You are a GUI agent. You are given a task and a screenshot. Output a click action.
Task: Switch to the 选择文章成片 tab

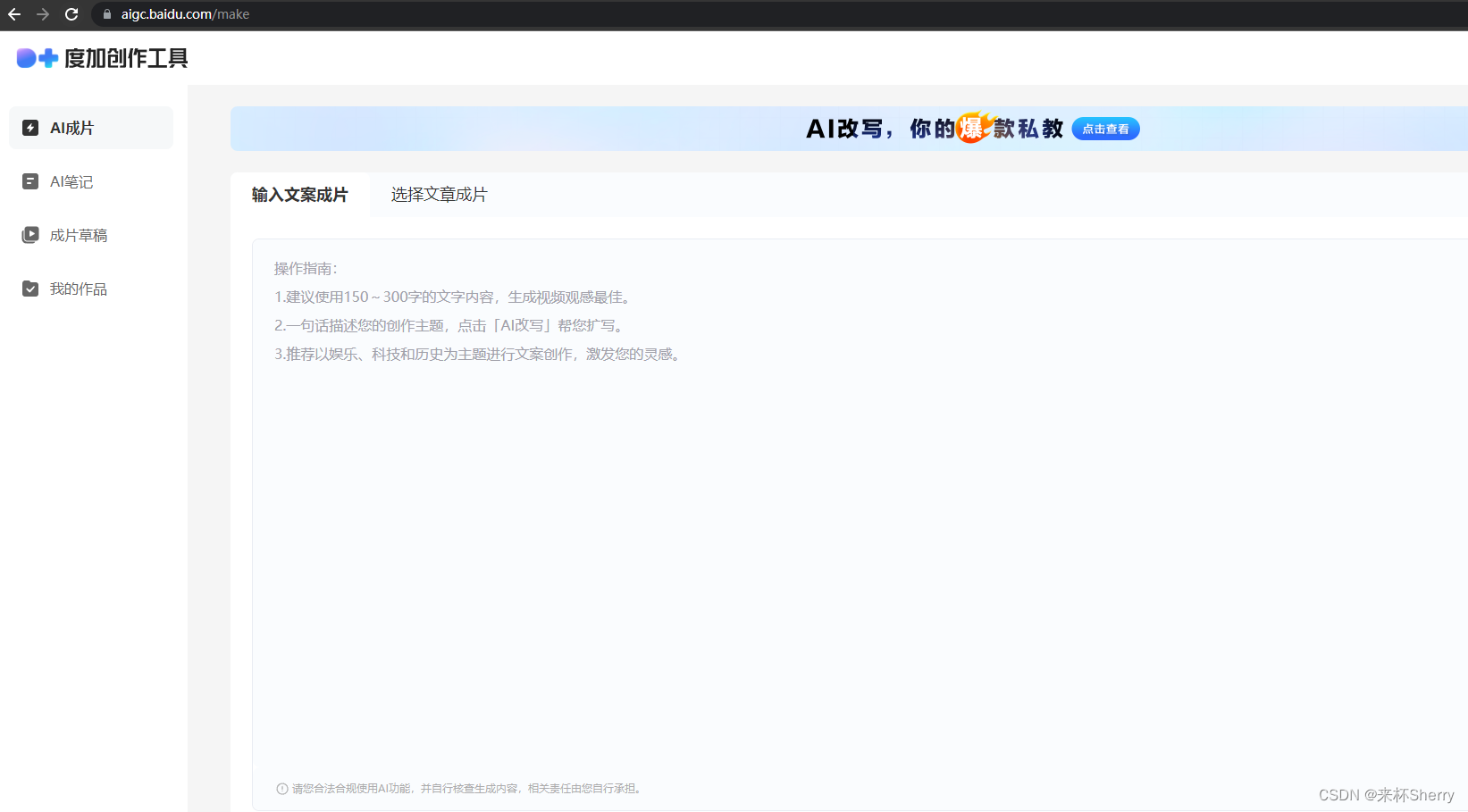[439, 195]
